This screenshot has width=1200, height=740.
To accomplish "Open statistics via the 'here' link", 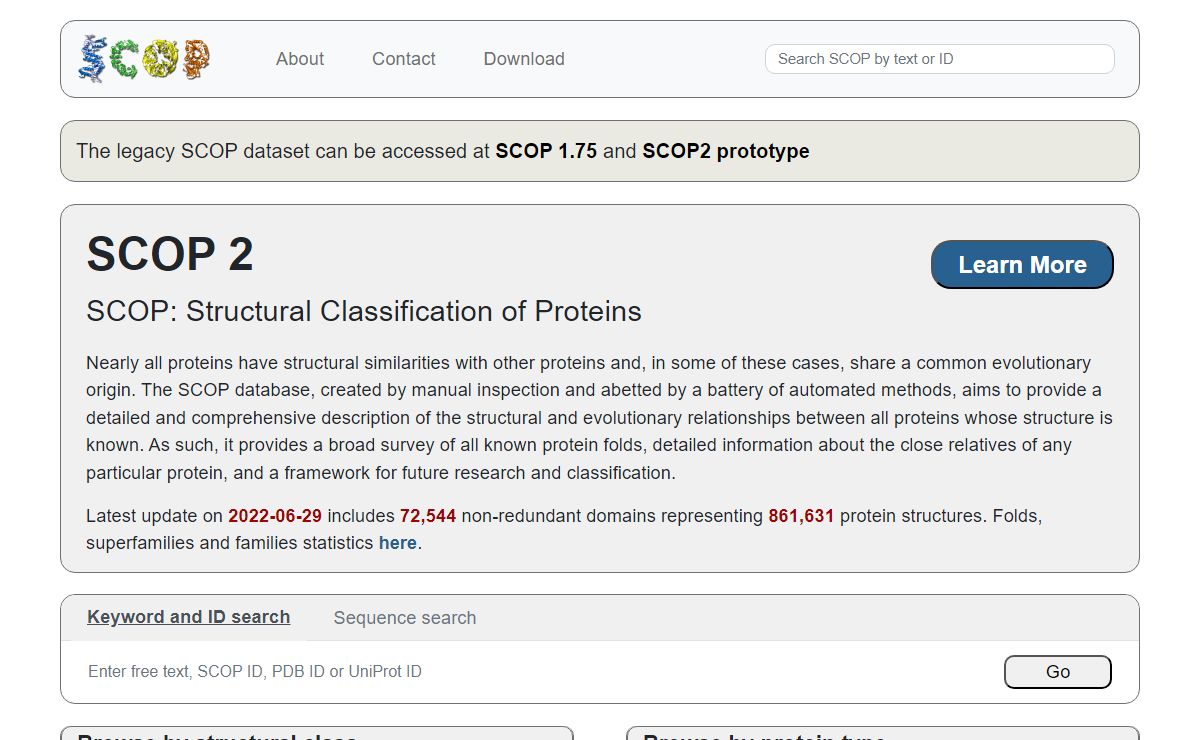I will (x=397, y=543).
